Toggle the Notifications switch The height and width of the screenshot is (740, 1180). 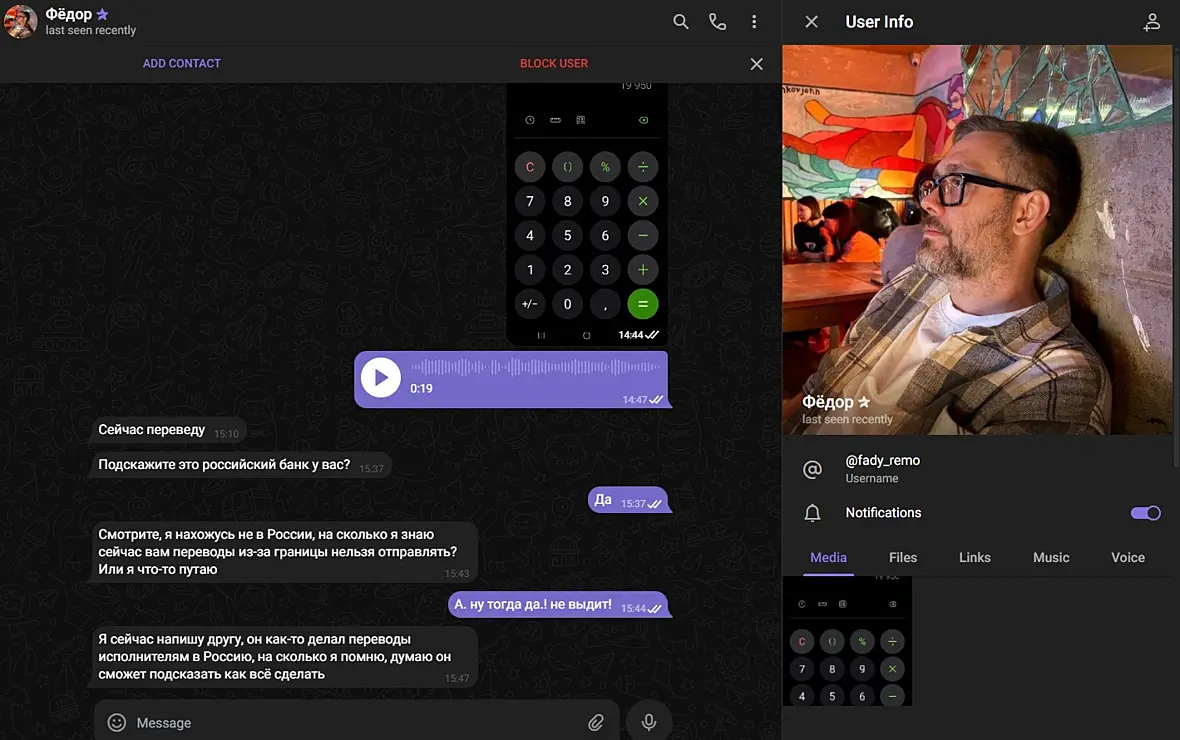pos(1145,513)
